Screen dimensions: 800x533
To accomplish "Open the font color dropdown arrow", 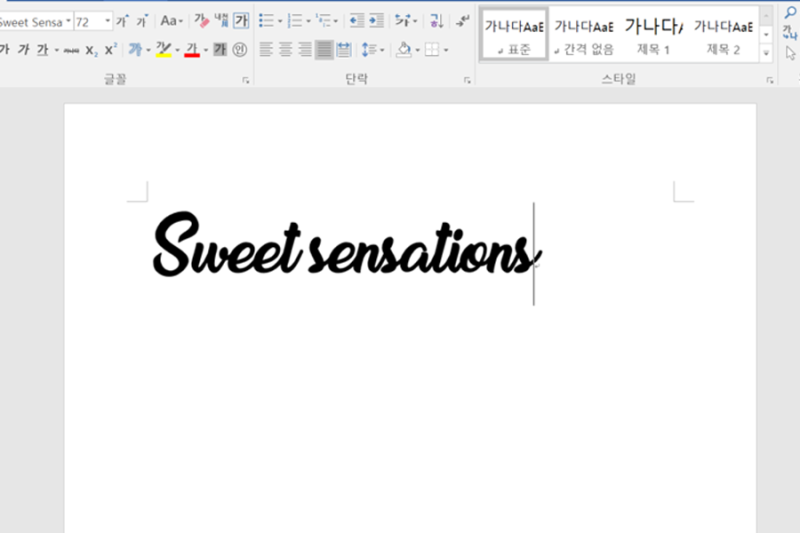I will coord(206,50).
